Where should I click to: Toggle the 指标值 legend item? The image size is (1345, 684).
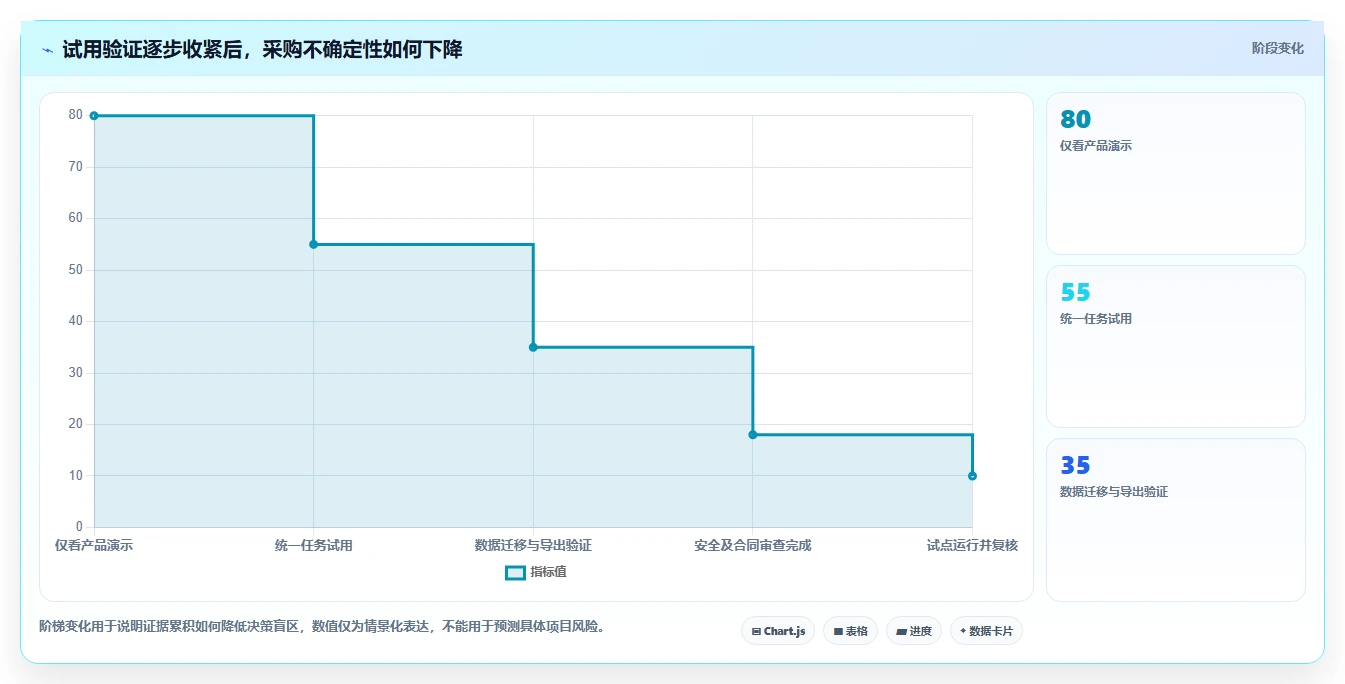pyautogui.click(x=536, y=572)
